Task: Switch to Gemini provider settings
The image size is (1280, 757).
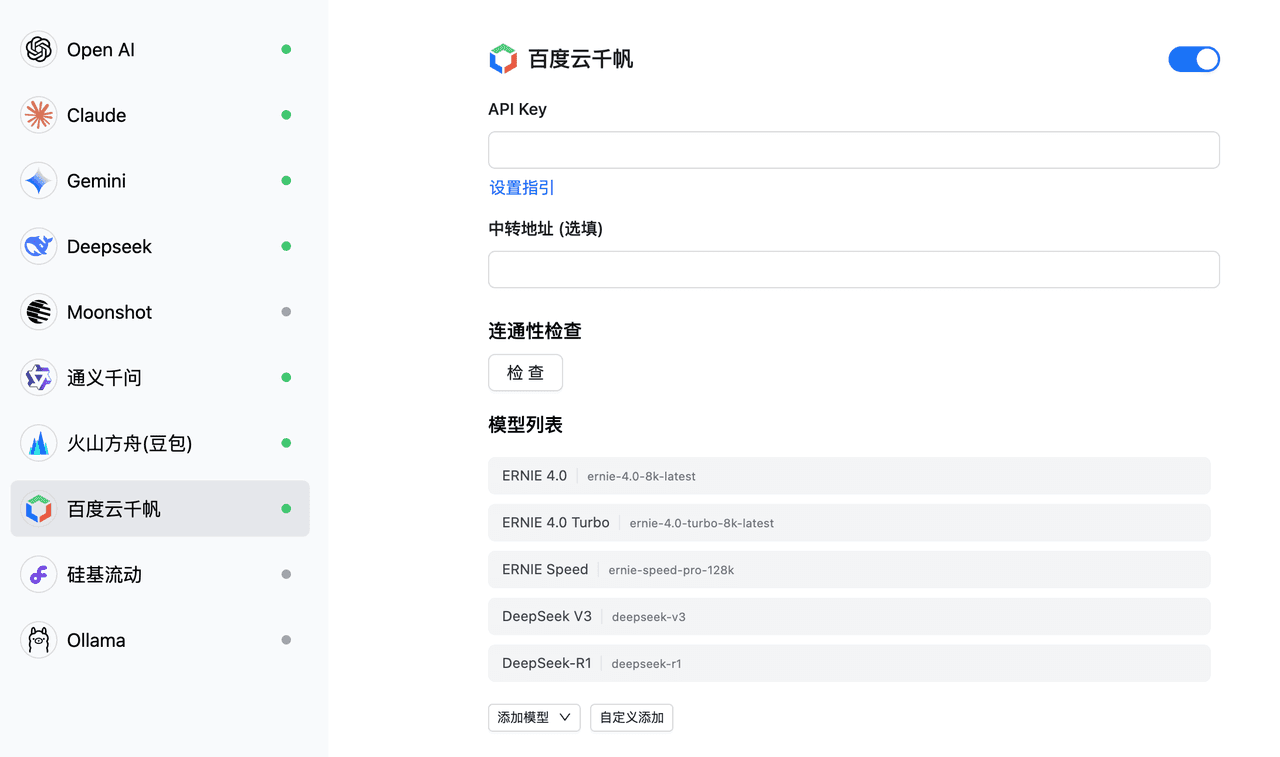Action: coord(160,181)
